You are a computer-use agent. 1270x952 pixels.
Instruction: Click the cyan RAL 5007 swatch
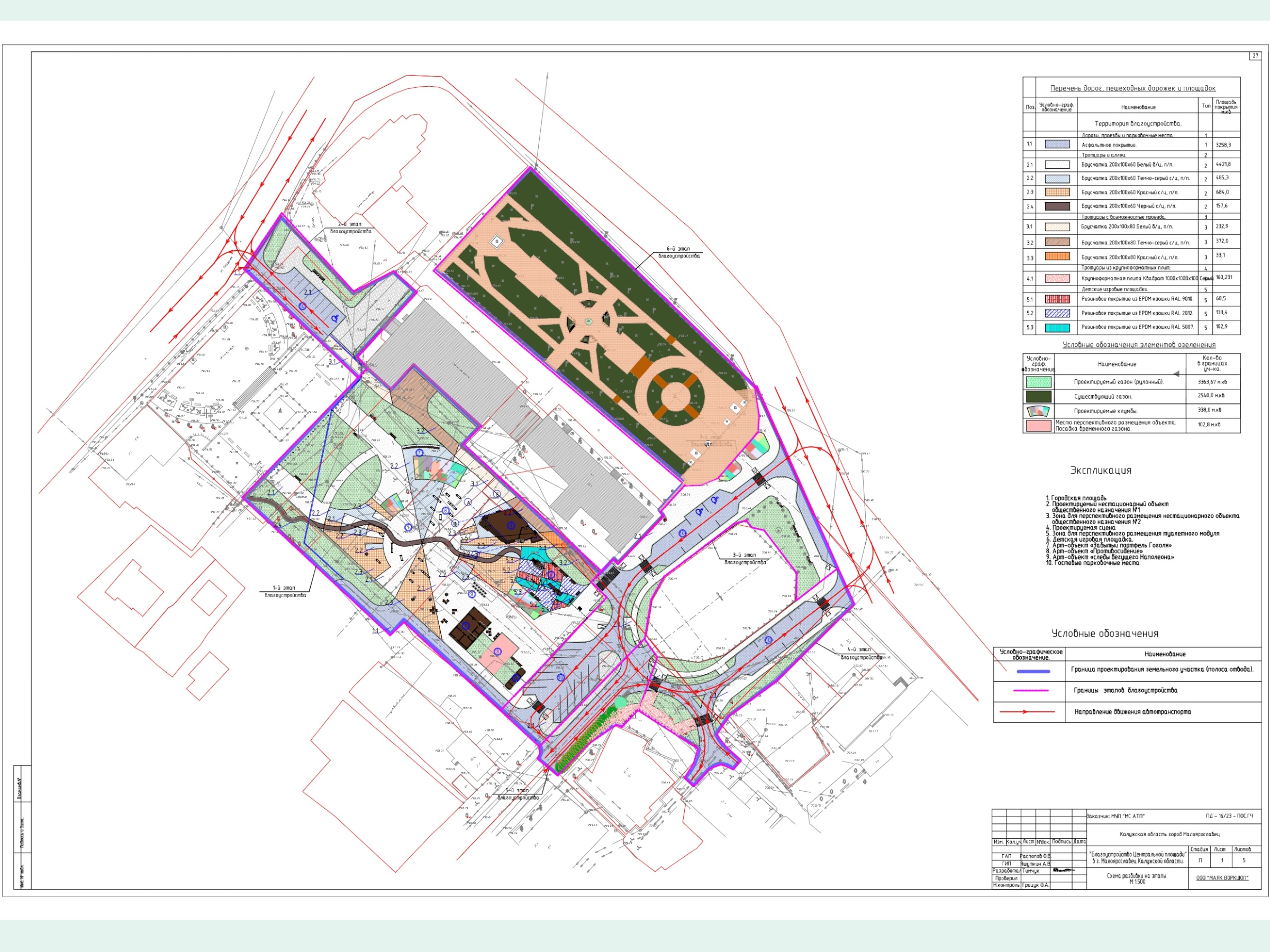1057,328
